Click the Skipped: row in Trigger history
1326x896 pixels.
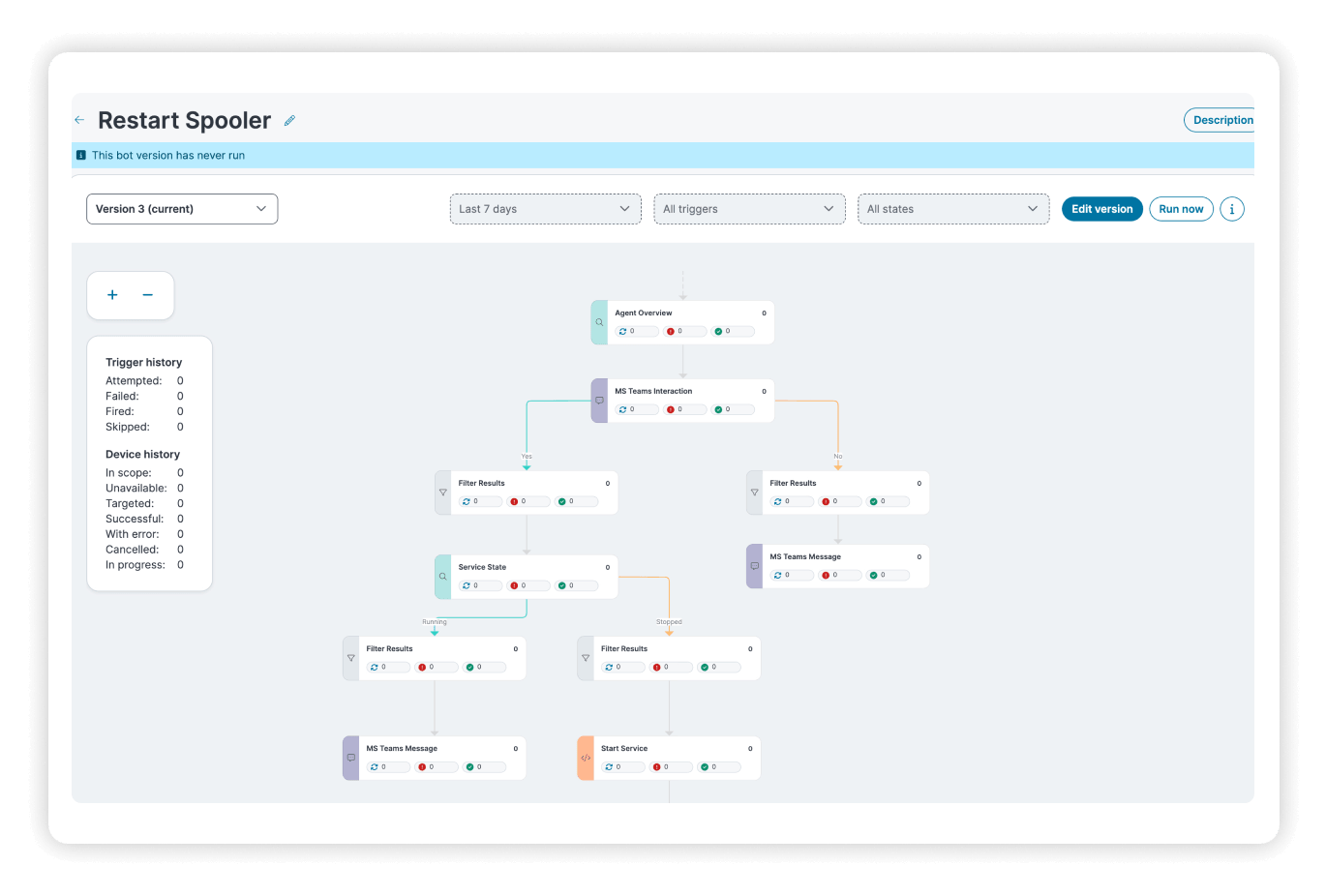pos(144,427)
